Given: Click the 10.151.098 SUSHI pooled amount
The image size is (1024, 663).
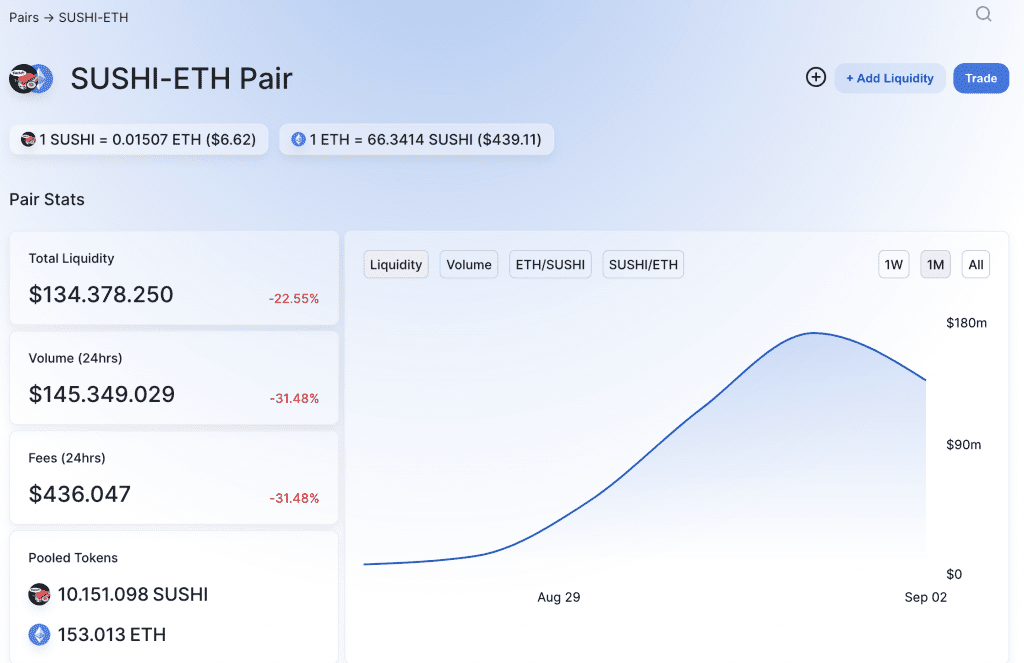Looking at the screenshot, I should [132, 594].
